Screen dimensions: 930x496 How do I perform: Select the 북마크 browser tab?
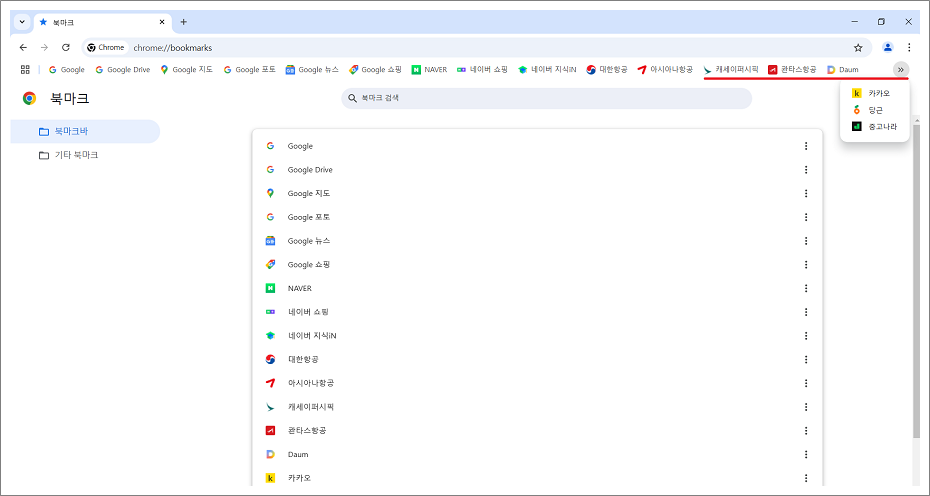tap(103, 22)
